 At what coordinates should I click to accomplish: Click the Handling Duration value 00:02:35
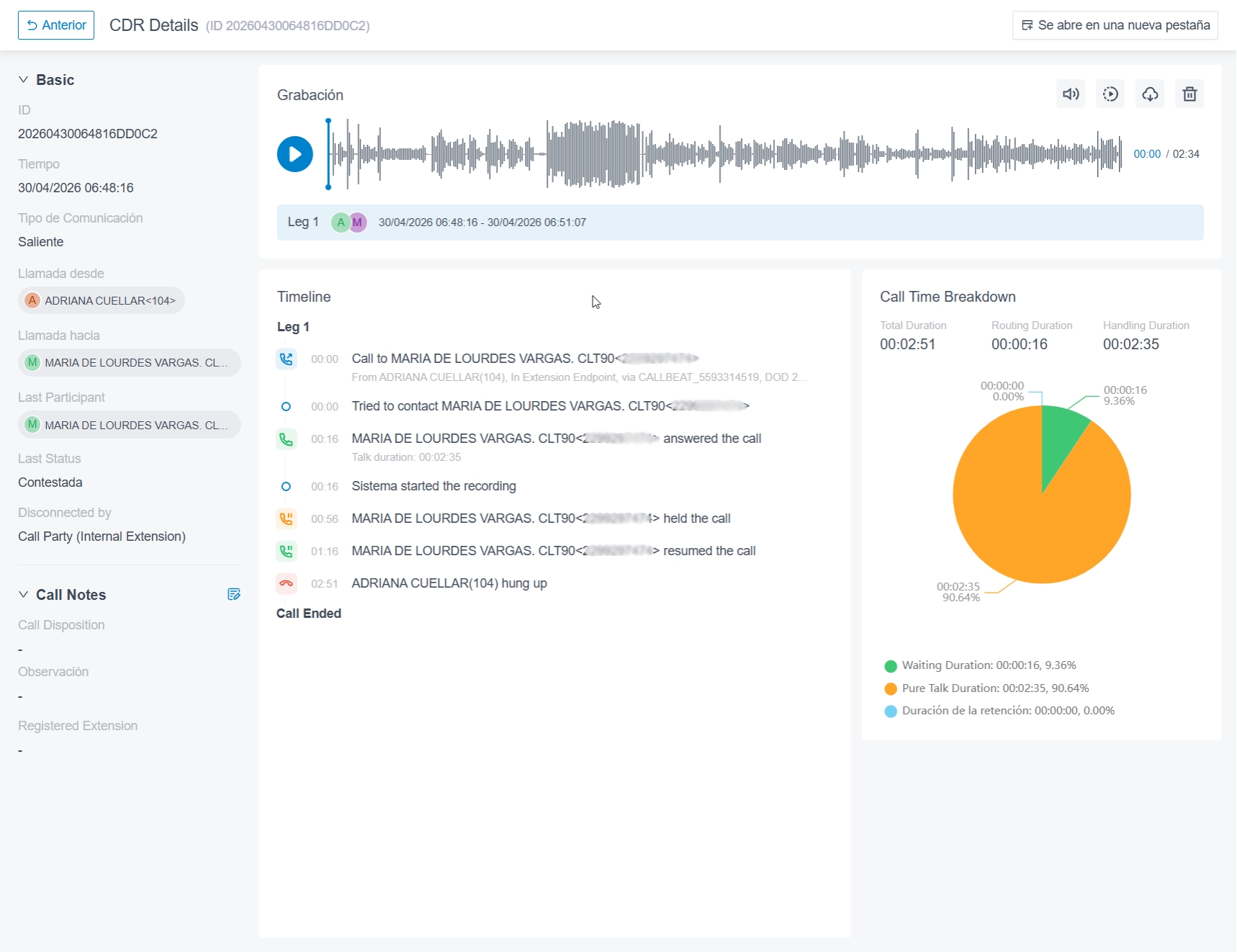1130,344
